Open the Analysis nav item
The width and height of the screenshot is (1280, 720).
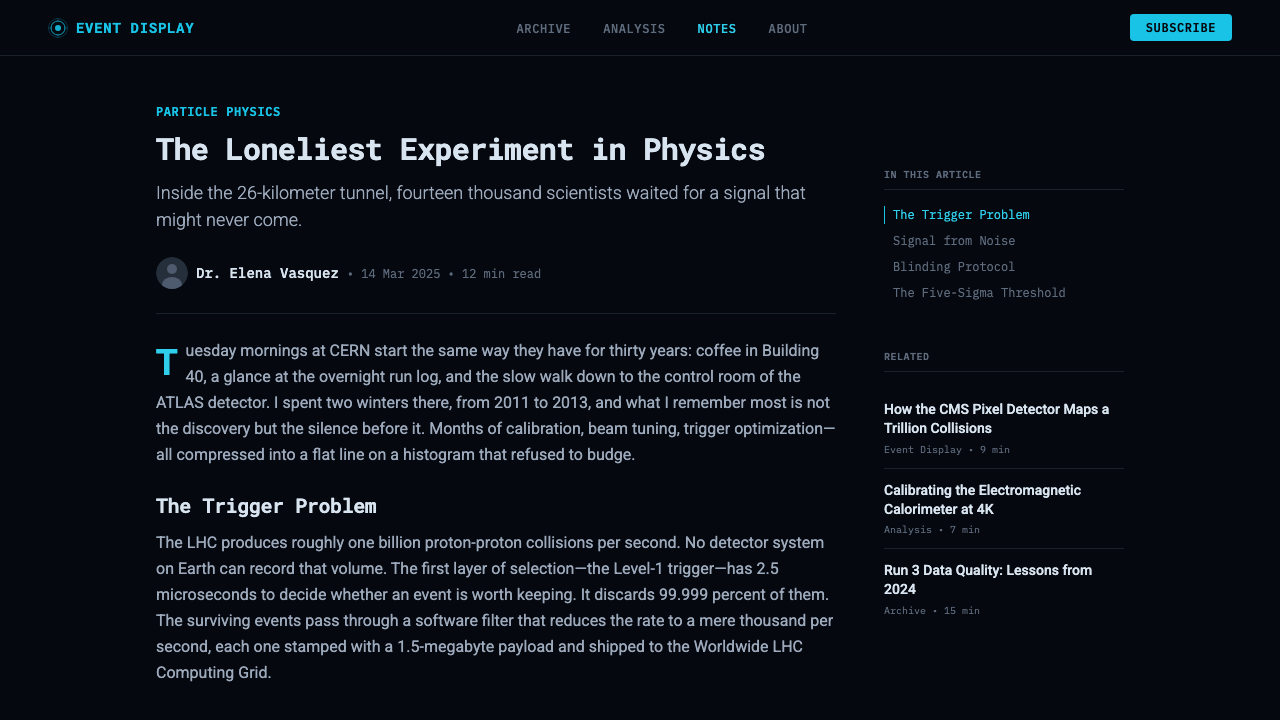[x=634, y=29]
